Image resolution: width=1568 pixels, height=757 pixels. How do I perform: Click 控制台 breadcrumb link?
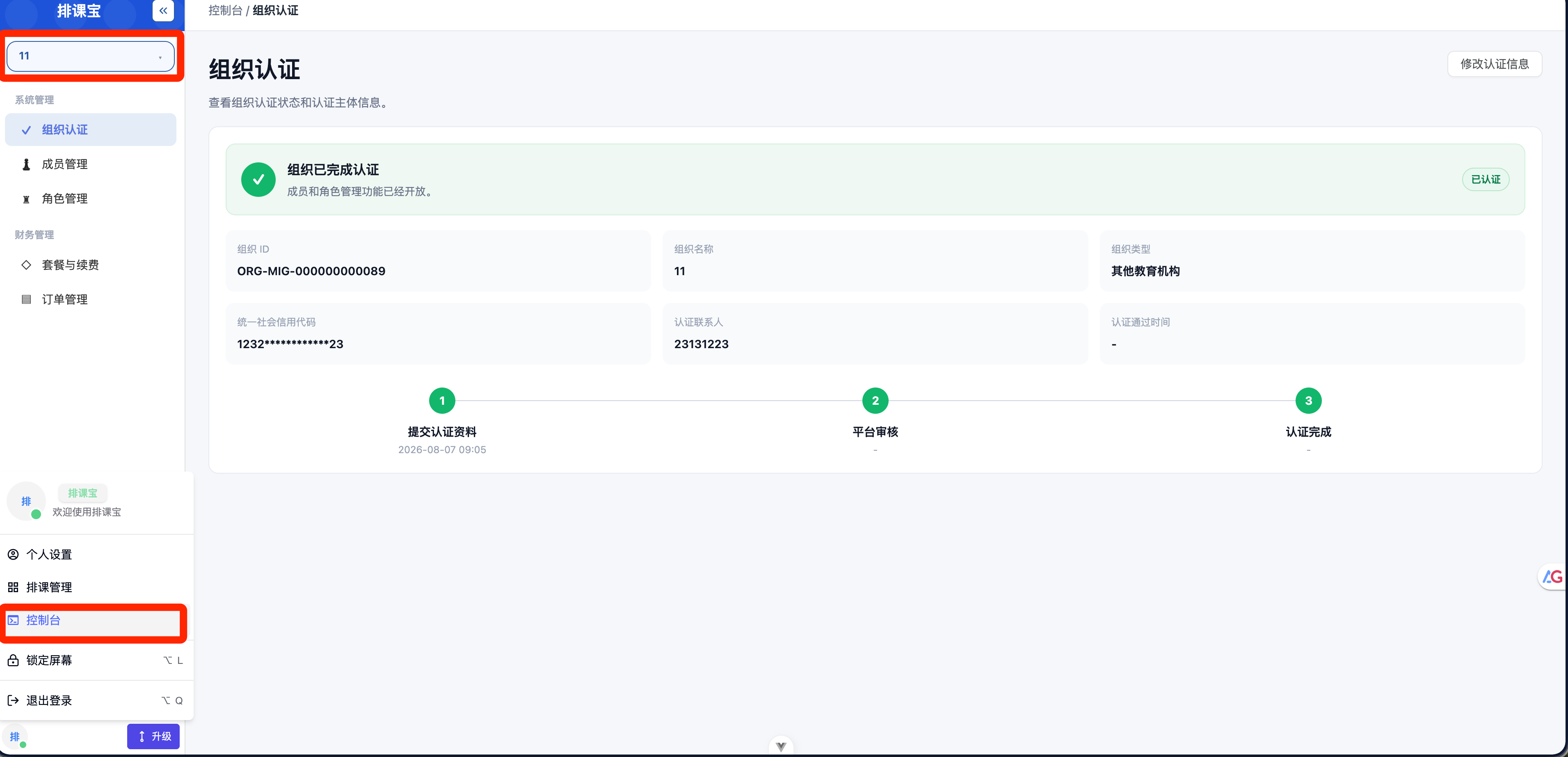225,10
